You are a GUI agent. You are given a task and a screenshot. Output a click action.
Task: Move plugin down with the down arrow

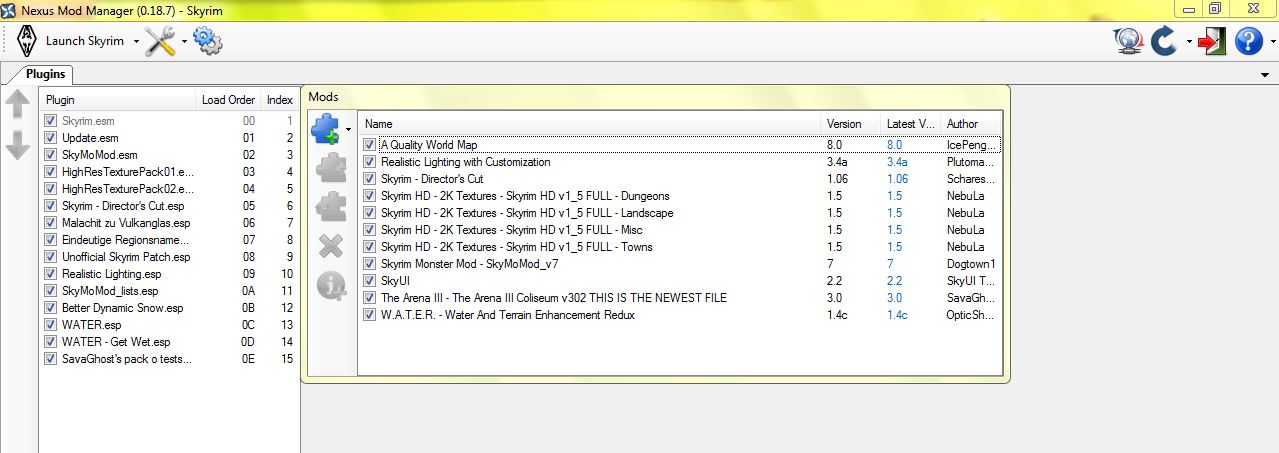(18, 146)
